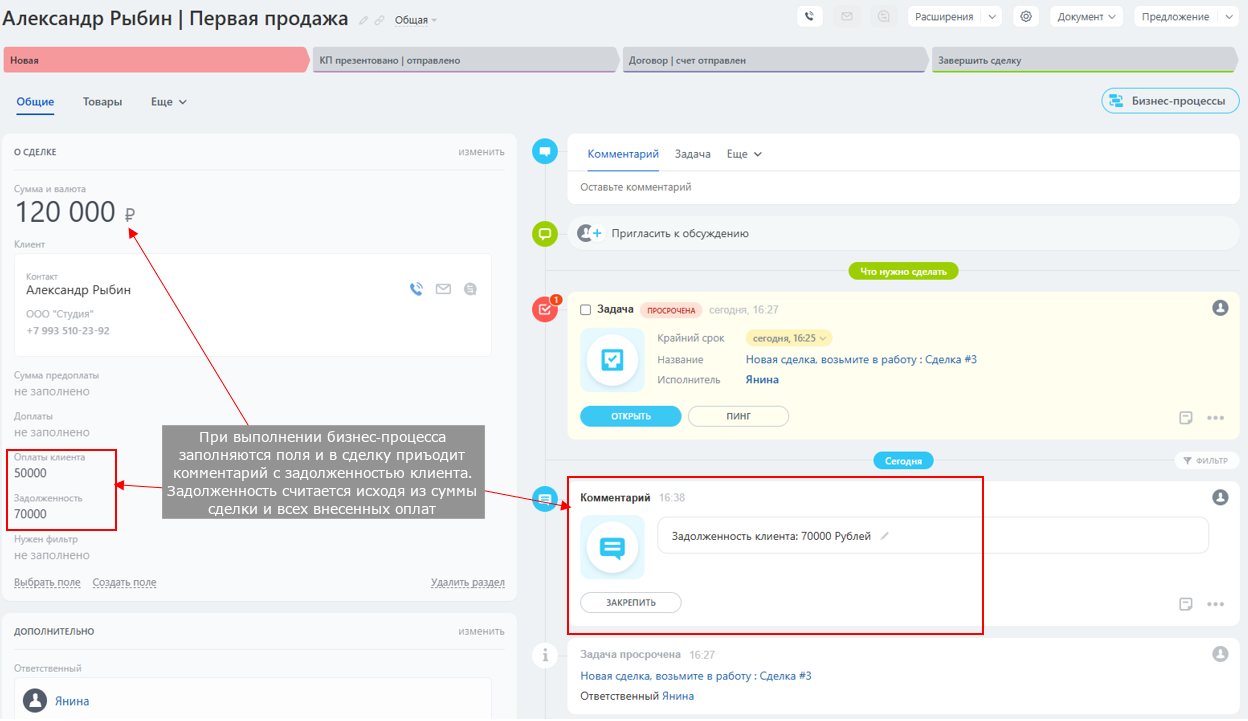Click the user avatar on the comment card
Viewport: 1248px width, 721px height.
(1220, 497)
